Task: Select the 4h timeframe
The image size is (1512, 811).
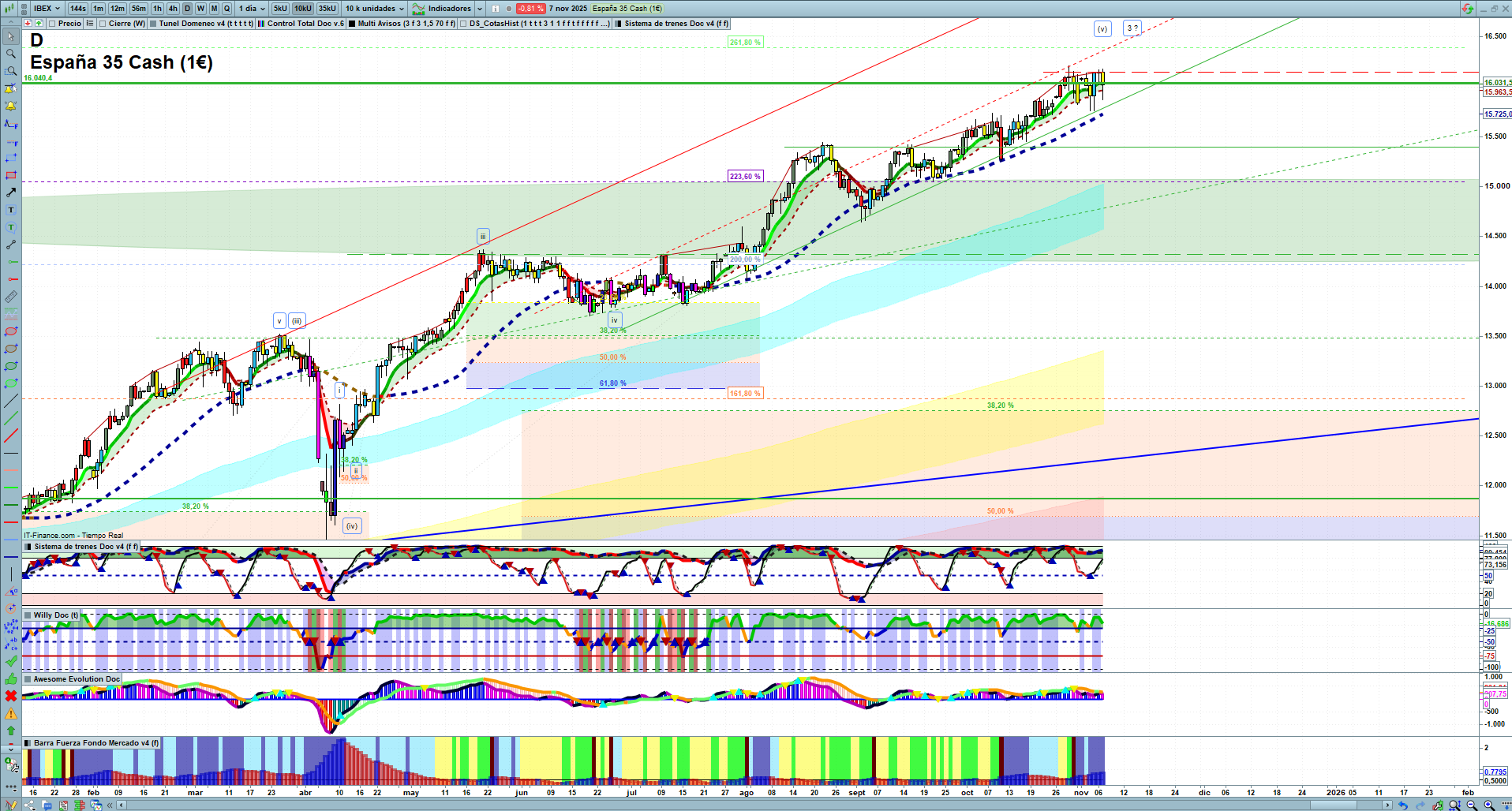Action: pyautogui.click(x=173, y=9)
